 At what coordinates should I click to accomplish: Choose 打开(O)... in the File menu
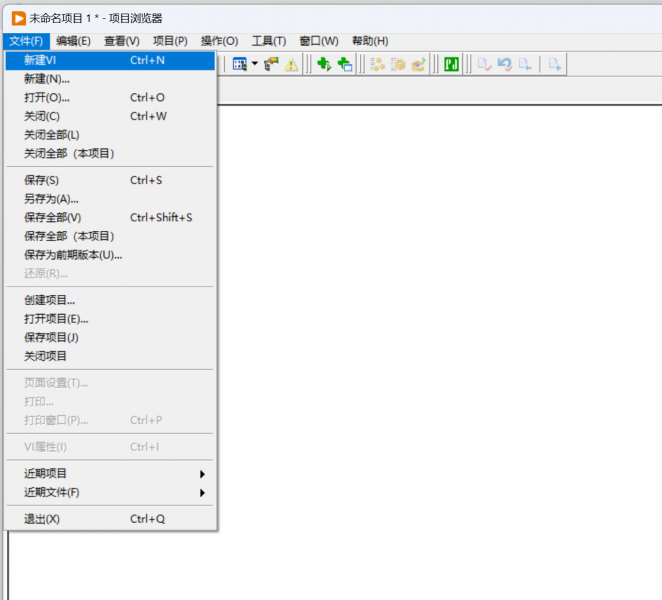point(110,98)
